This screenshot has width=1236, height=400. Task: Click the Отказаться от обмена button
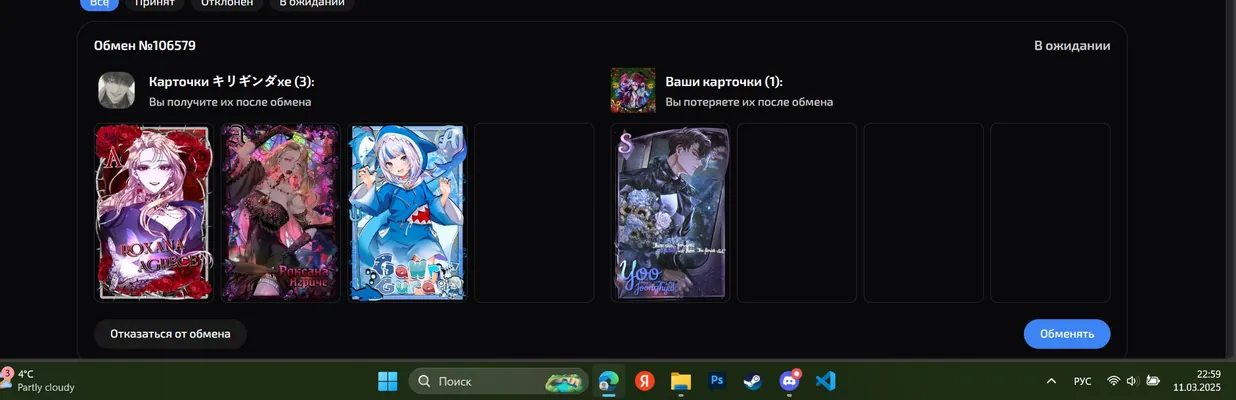170,334
